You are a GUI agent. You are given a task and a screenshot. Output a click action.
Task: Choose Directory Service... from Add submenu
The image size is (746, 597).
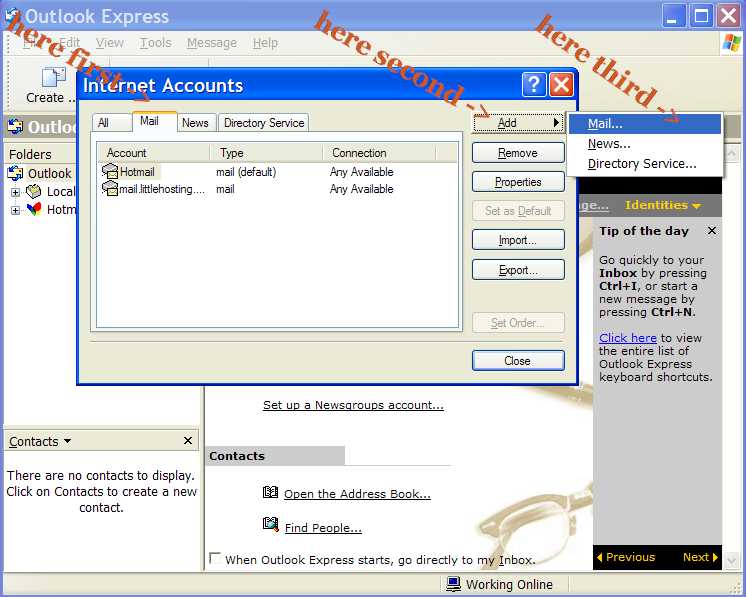click(x=645, y=164)
